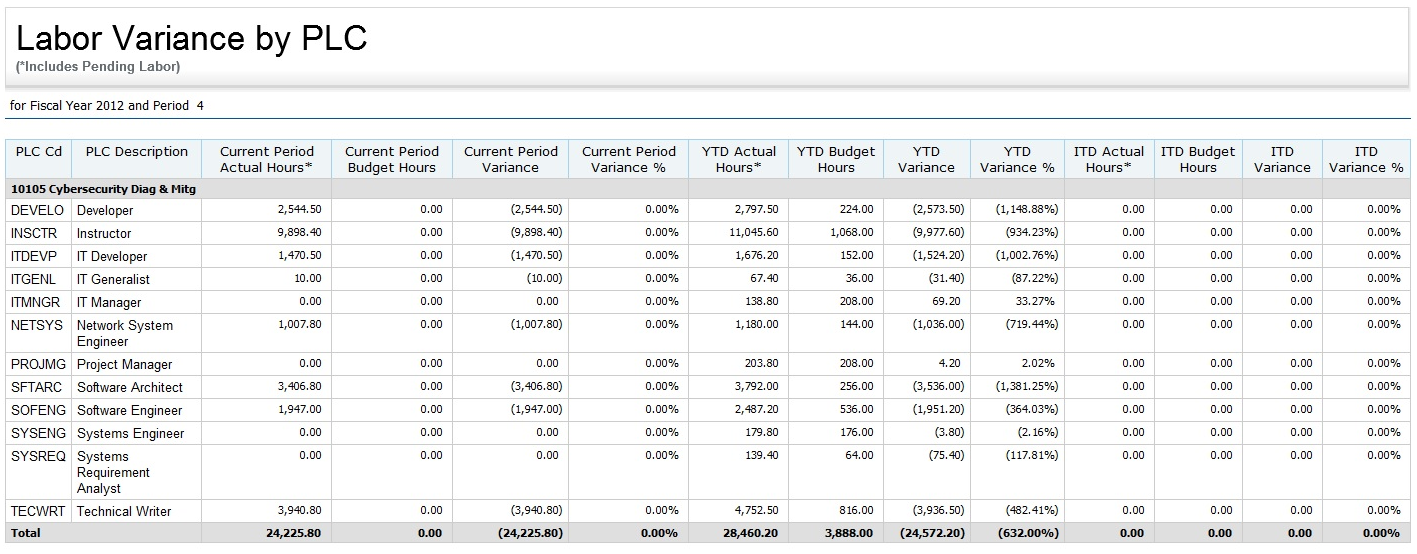This screenshot has height=554, width=1417.
Task: Select Software Architect YTD variance percent (1,381.25%)
Action: [1026, 387]
